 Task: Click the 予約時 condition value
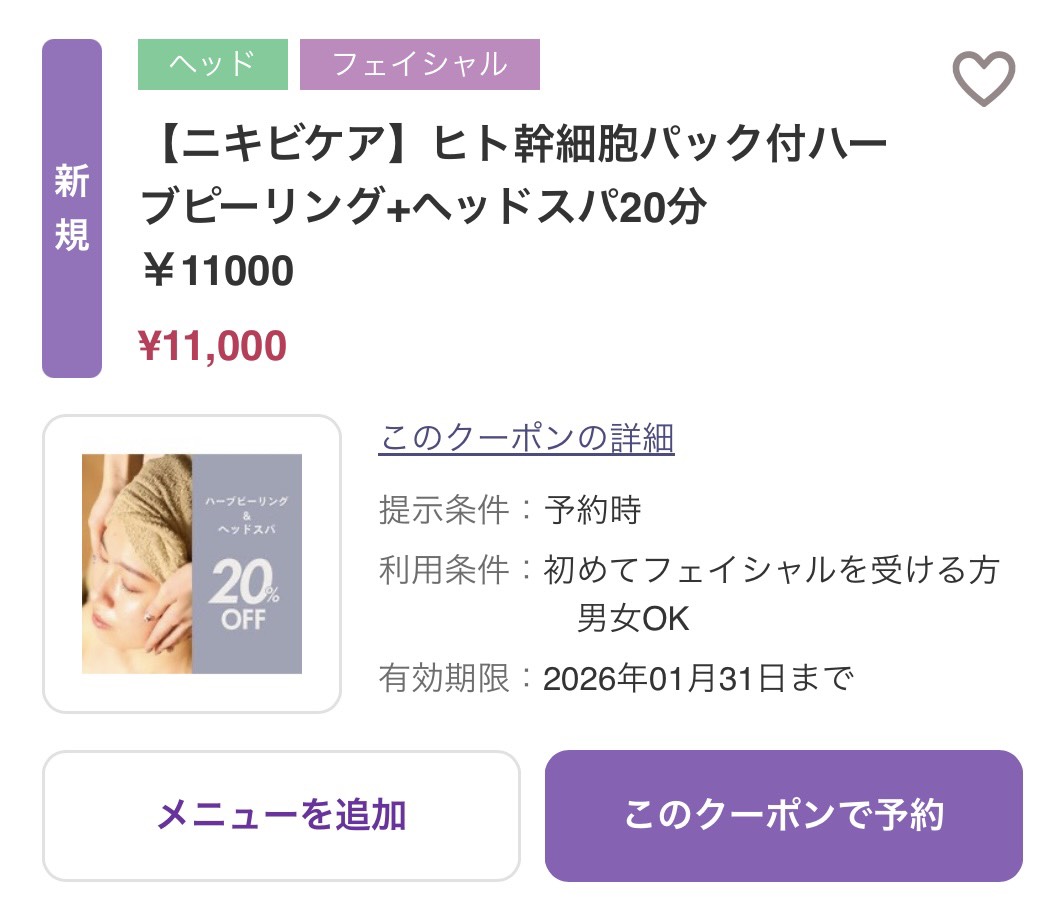592,510
